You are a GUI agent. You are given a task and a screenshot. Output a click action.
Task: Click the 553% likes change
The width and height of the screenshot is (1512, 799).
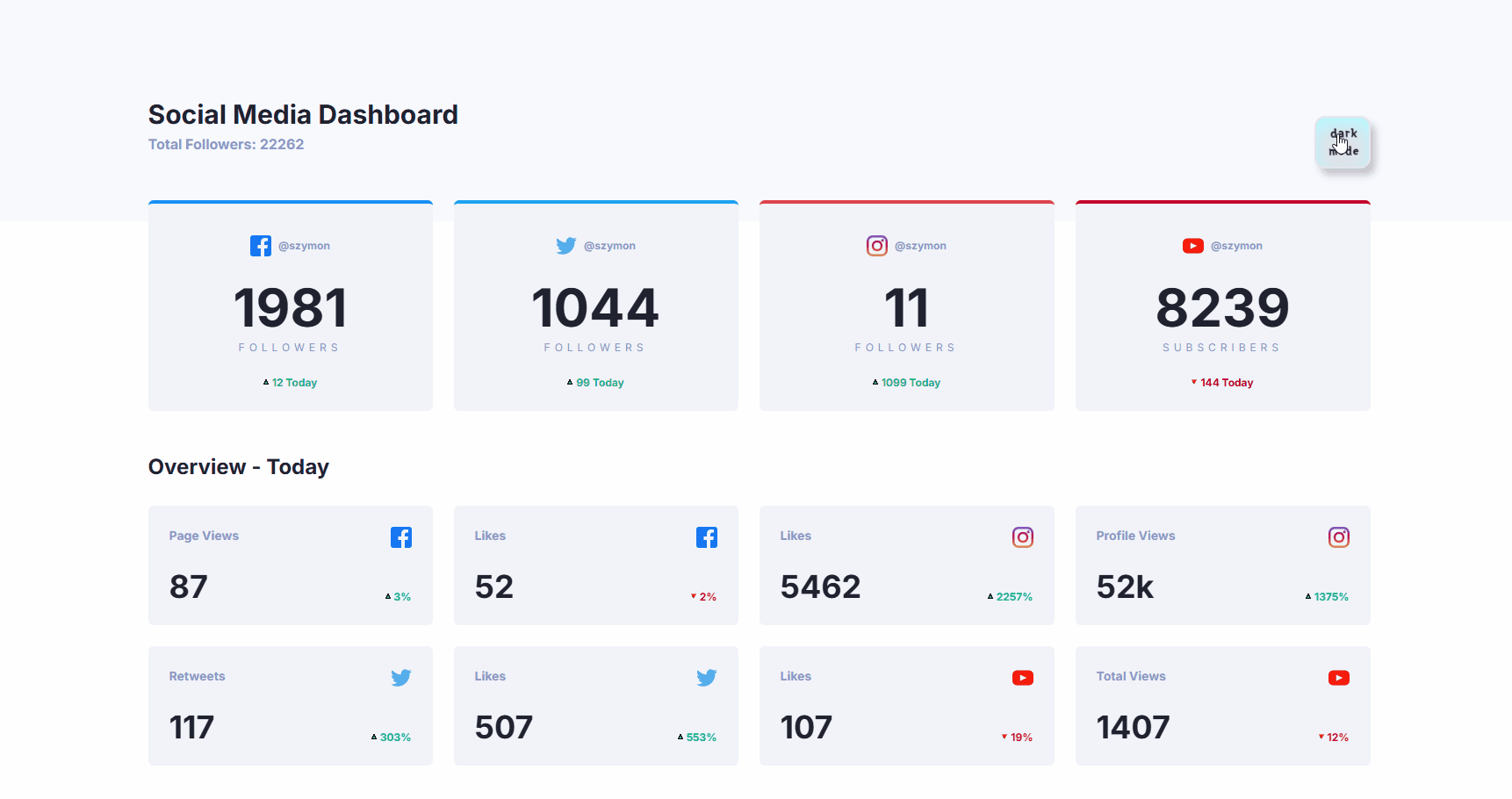tap(701, 738)
